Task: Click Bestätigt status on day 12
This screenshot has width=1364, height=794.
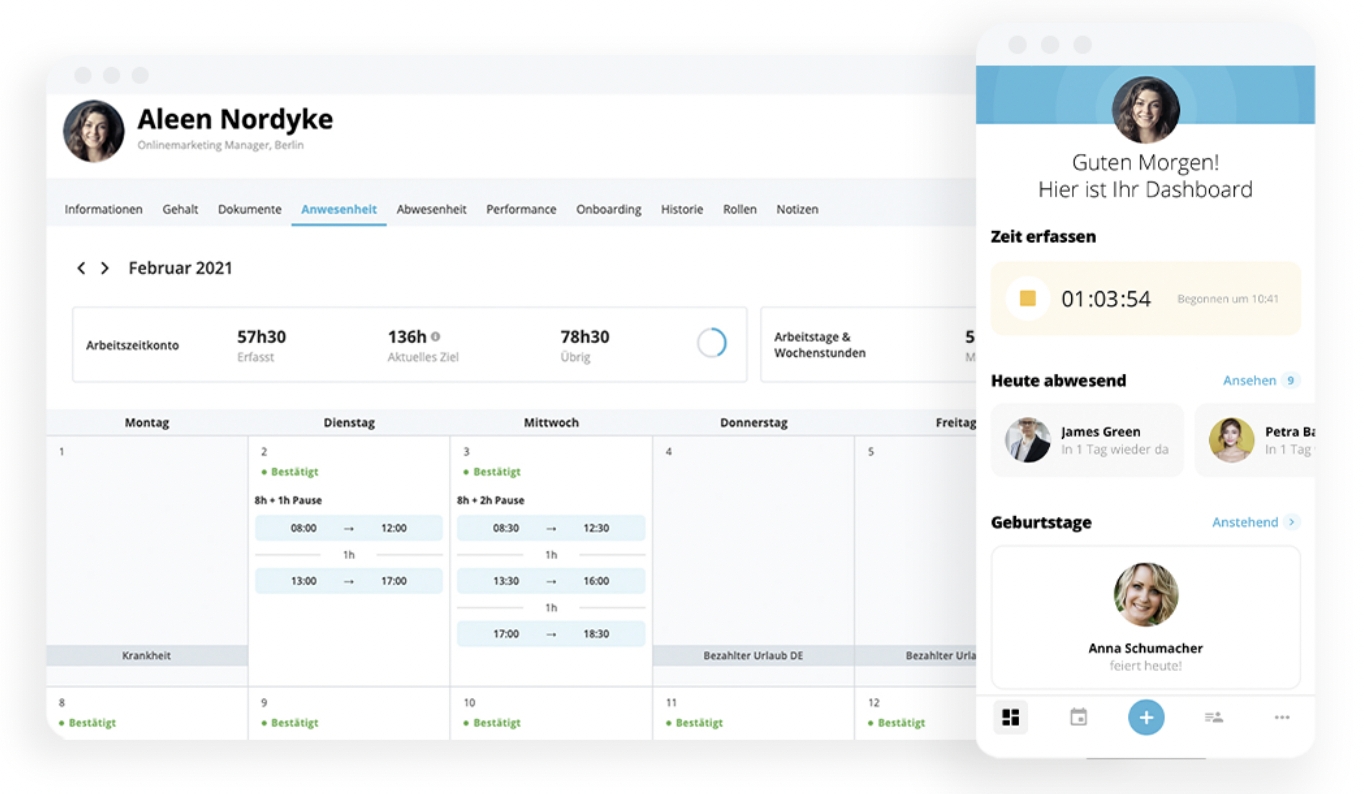Action: point(896,723)
